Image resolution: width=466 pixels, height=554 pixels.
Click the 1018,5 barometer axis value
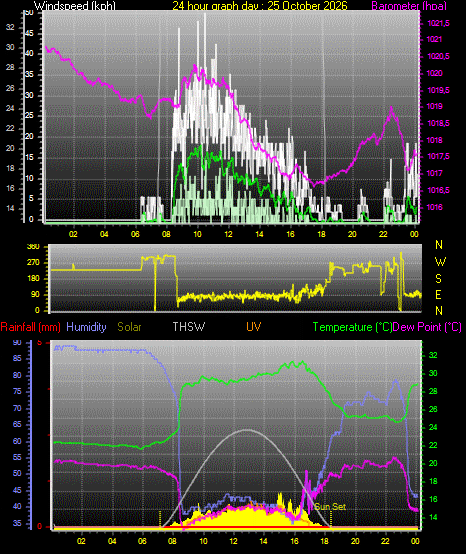point(438,124)
